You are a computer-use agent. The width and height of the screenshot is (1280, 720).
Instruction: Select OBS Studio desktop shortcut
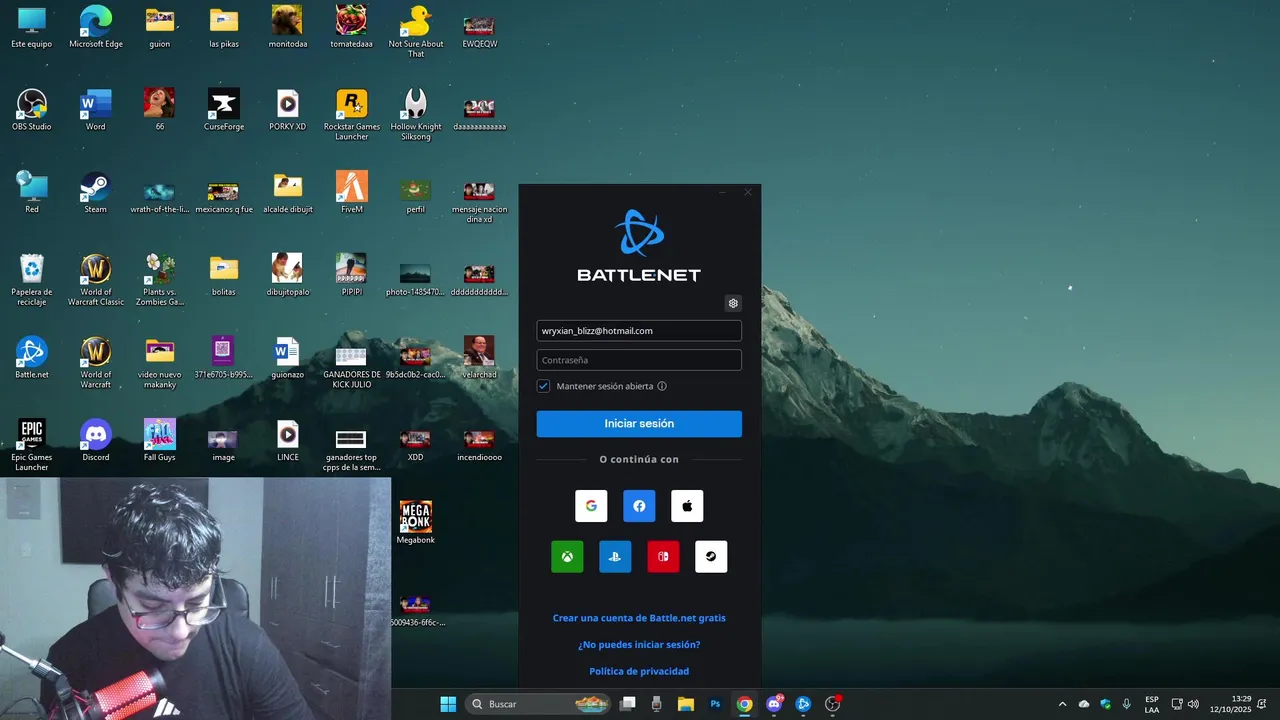[32, 111]
